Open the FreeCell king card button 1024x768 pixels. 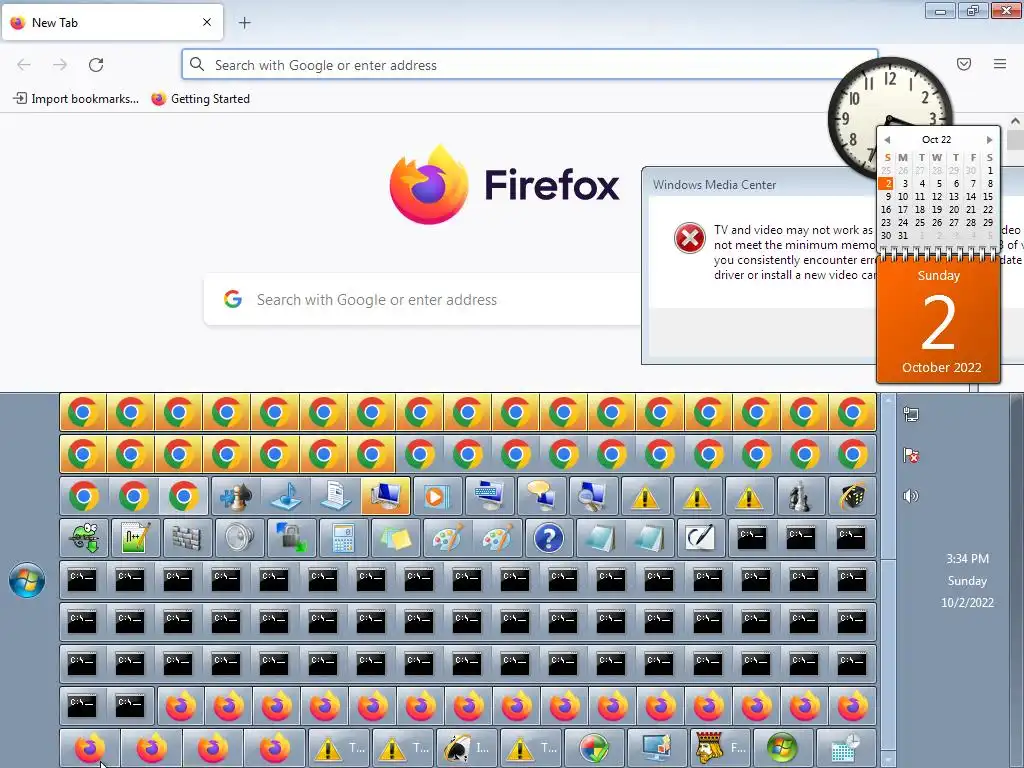point(721,748)
